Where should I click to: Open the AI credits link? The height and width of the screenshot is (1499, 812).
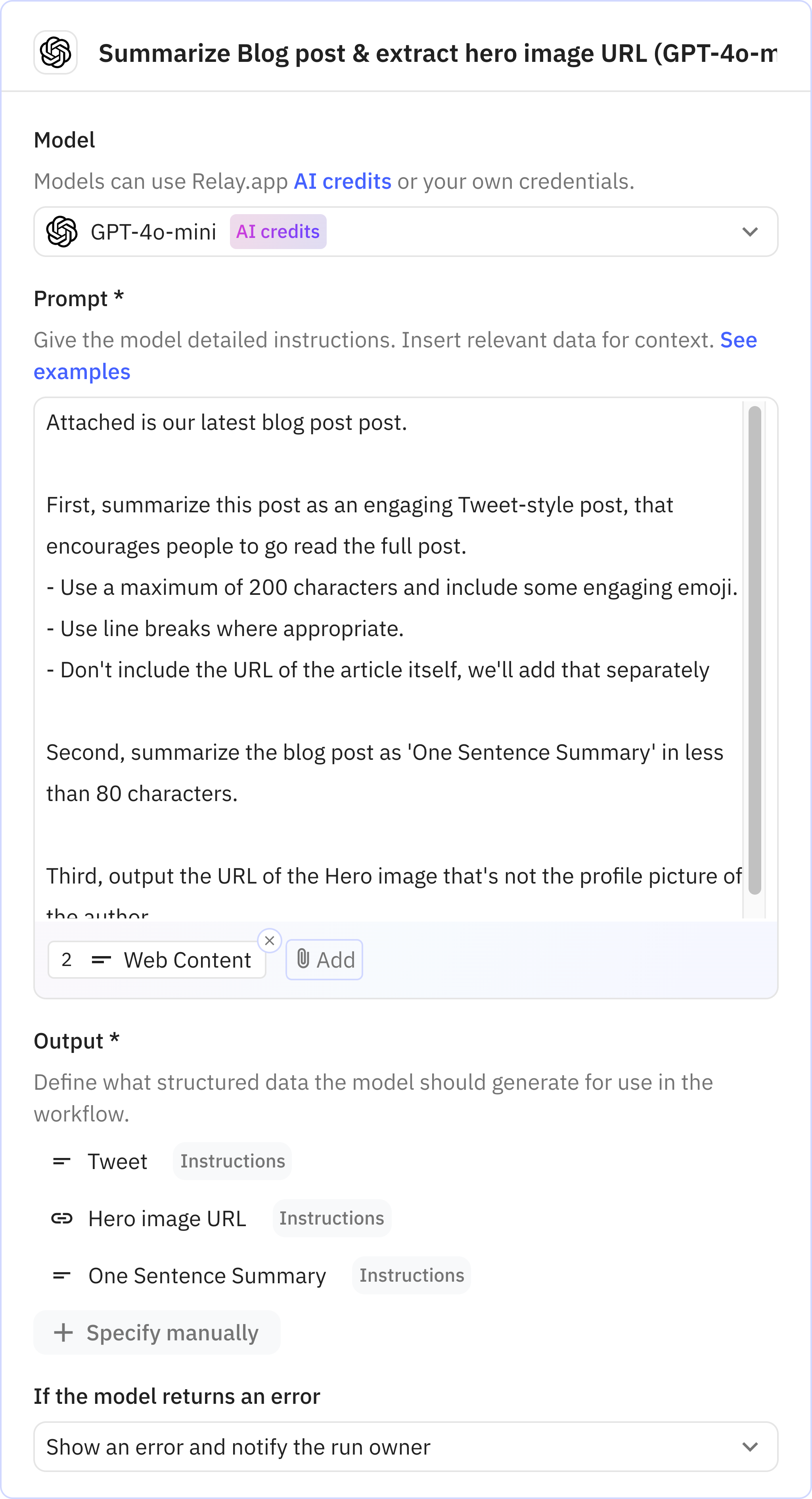pos(343,181)
